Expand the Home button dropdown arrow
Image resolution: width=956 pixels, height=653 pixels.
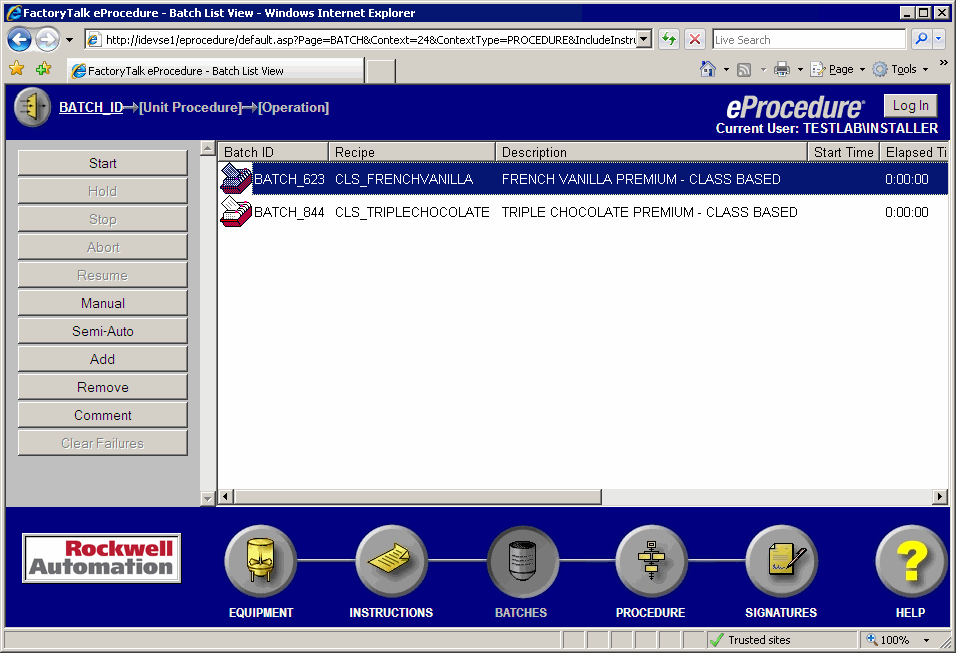726,70
